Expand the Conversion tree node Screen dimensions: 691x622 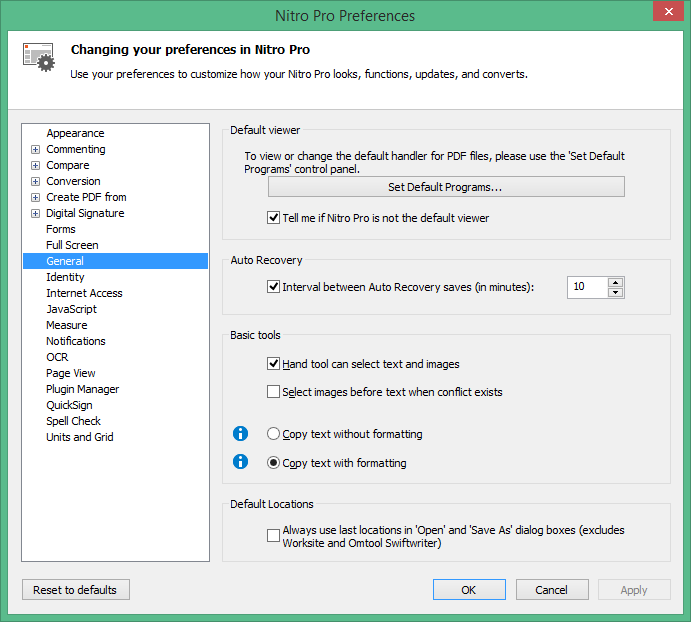point(35,181)
